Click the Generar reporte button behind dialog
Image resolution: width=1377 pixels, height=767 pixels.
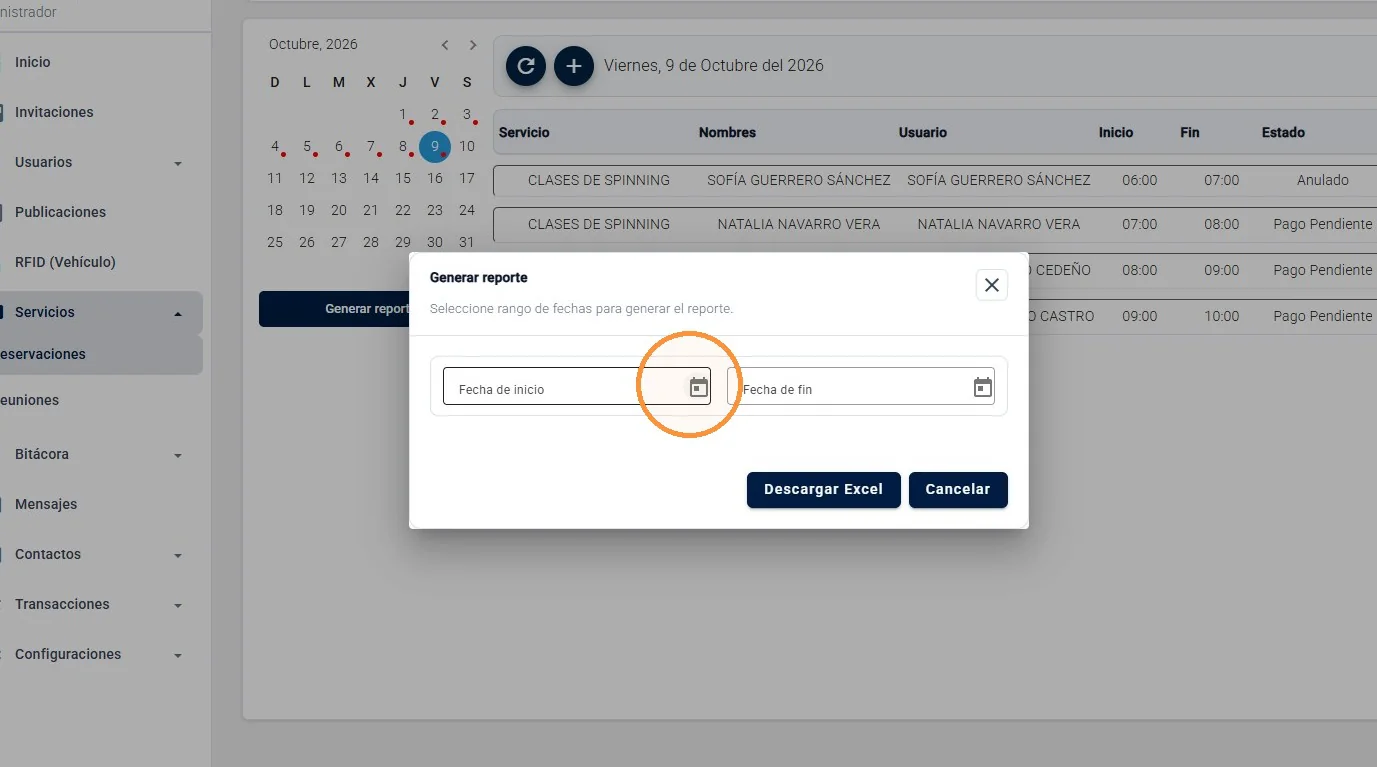pos(335,309)
